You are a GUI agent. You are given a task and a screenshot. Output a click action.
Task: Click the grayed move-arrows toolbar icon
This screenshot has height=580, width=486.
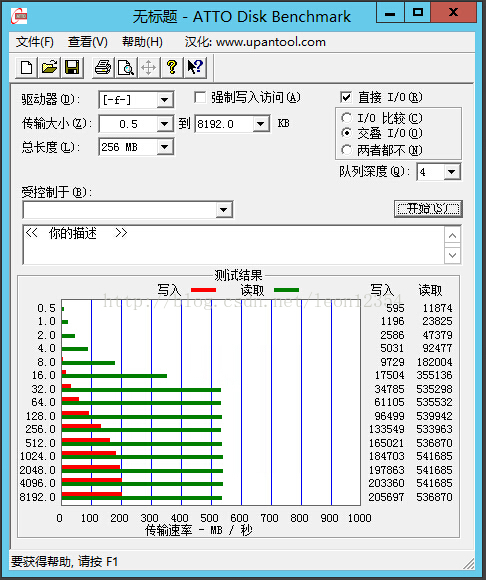tap(149, 67)
